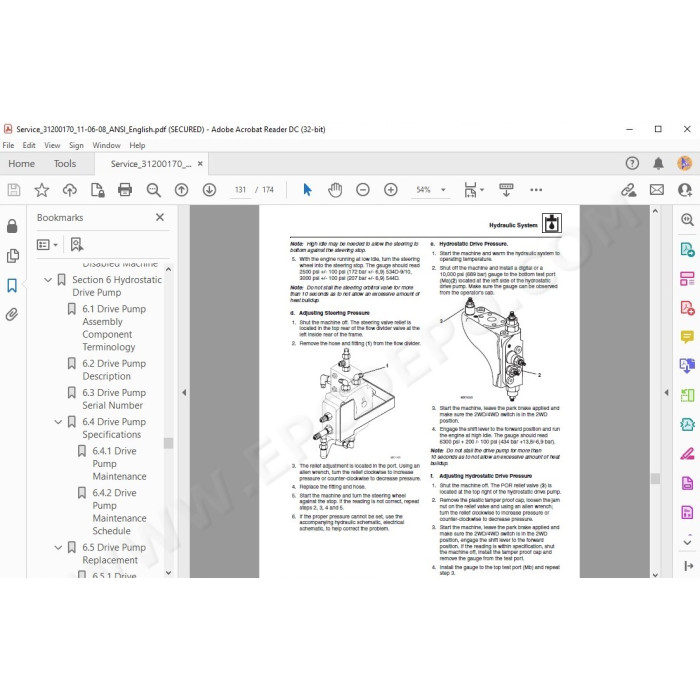The image size is (700, 700).
Task: Close the Service_31200170 document tab
Action: click(200, 164)
